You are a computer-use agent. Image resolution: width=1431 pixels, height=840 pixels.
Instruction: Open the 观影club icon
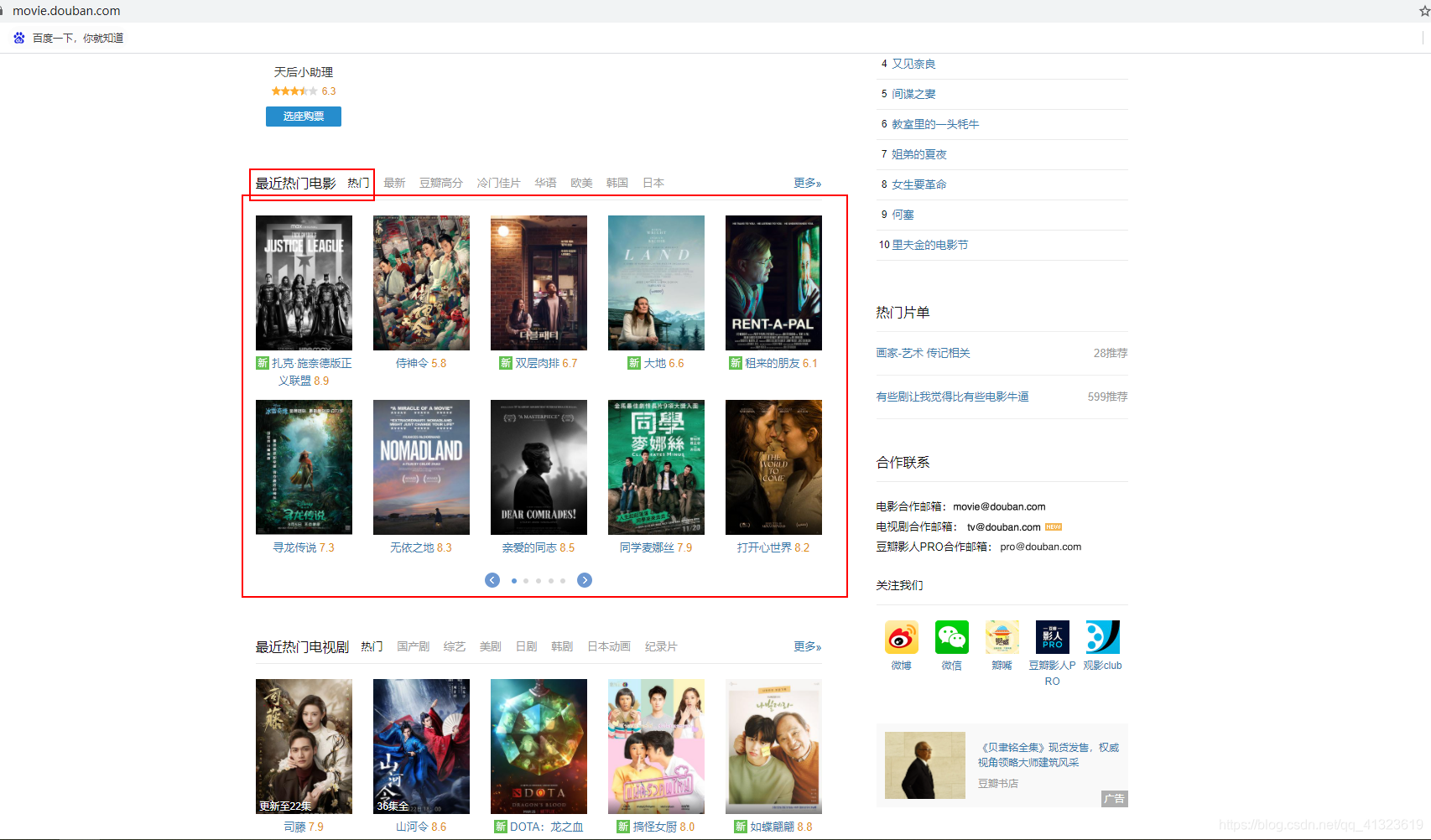coord(1102,637)
